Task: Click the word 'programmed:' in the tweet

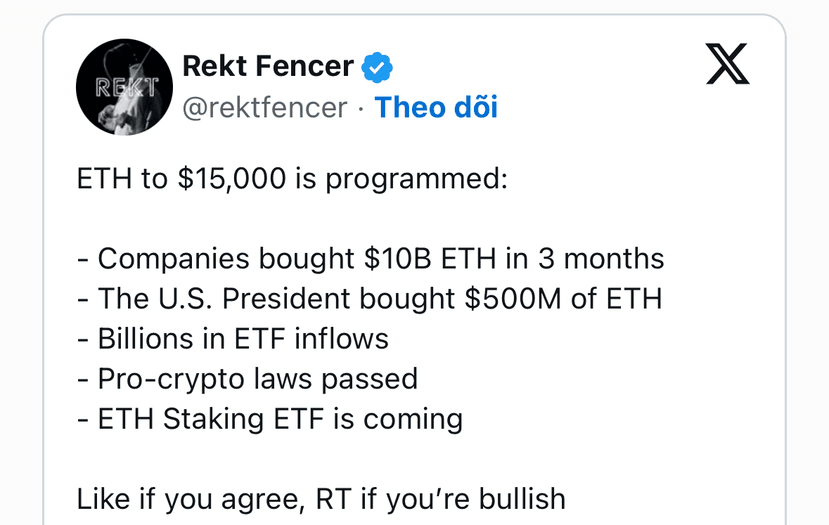Action: [417, 180]
